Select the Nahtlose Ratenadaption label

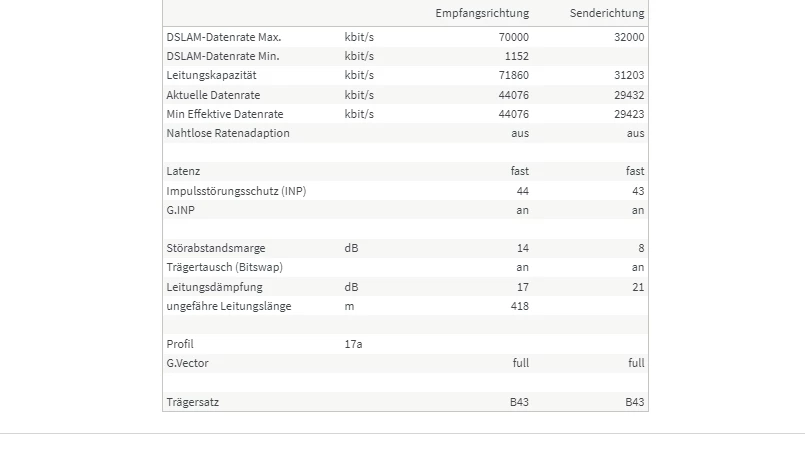click(x=228, y=133)
